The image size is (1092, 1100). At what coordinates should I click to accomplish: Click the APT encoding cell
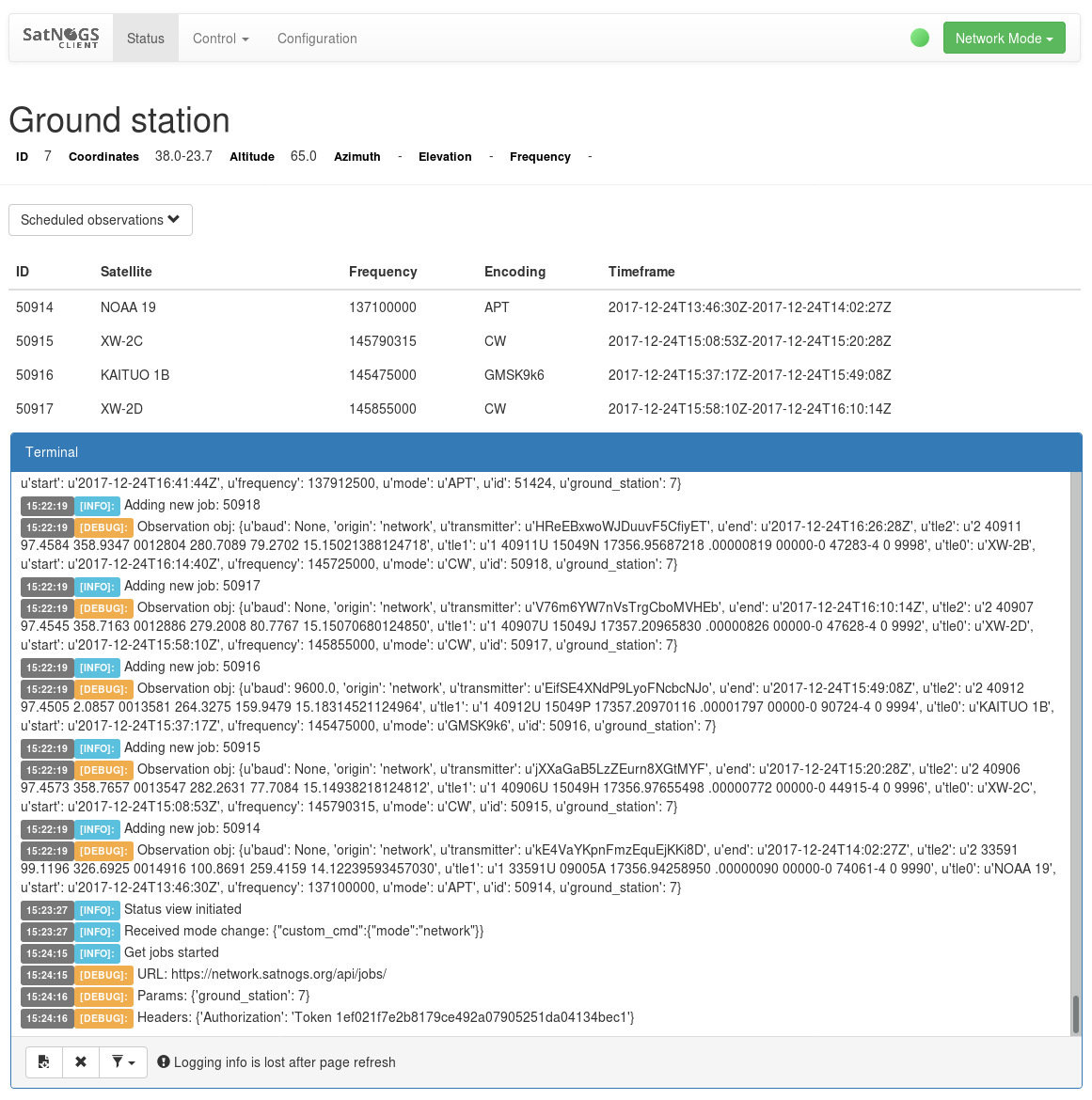point(497,307)
